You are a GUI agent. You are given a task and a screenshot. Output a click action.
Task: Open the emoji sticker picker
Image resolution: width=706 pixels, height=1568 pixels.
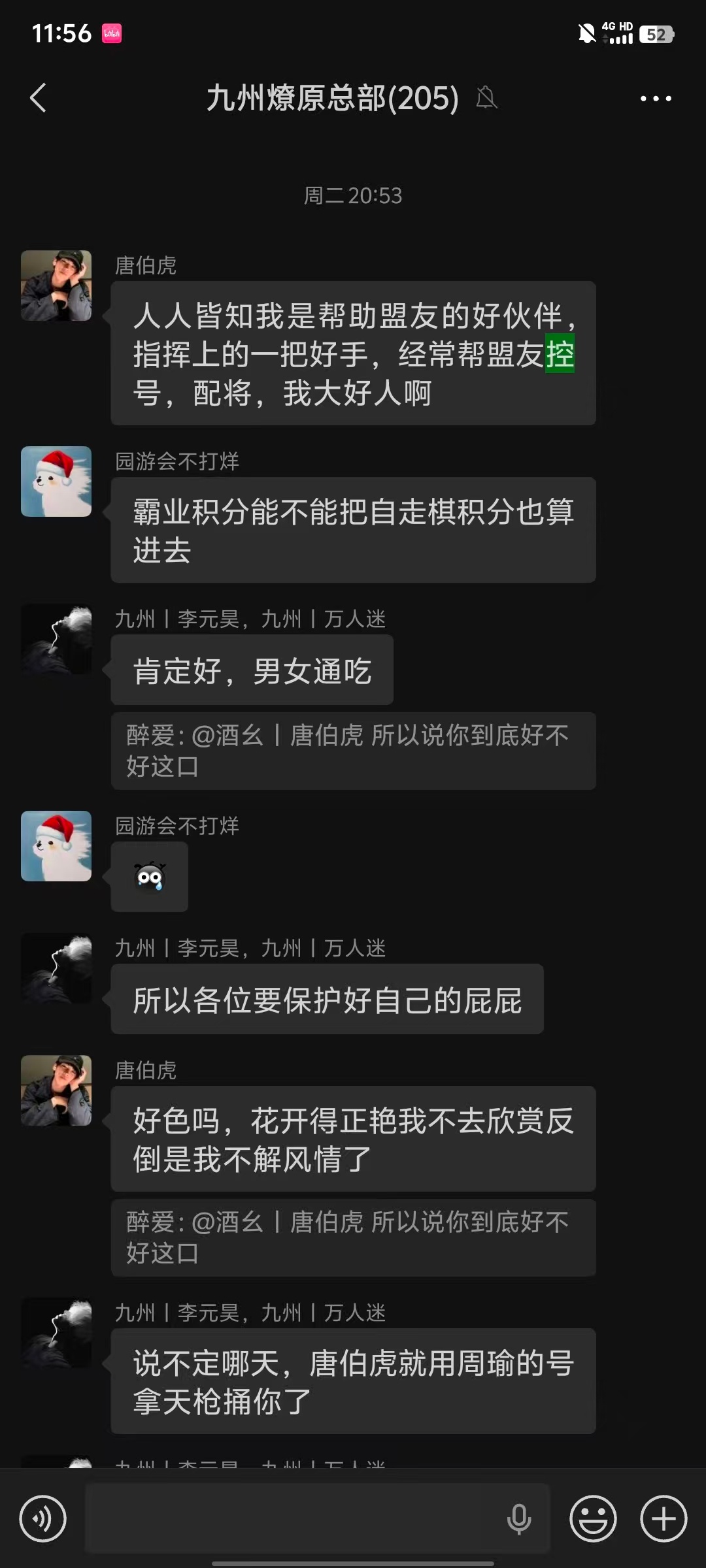coord(593,1518)
